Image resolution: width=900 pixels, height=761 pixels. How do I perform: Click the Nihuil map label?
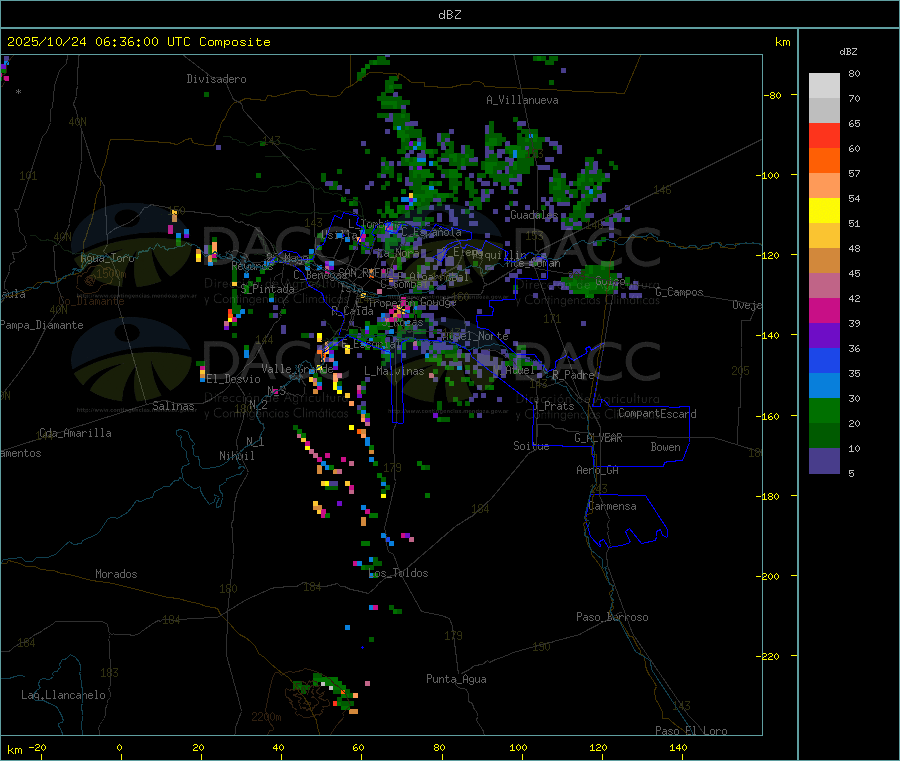coord(237,456)
